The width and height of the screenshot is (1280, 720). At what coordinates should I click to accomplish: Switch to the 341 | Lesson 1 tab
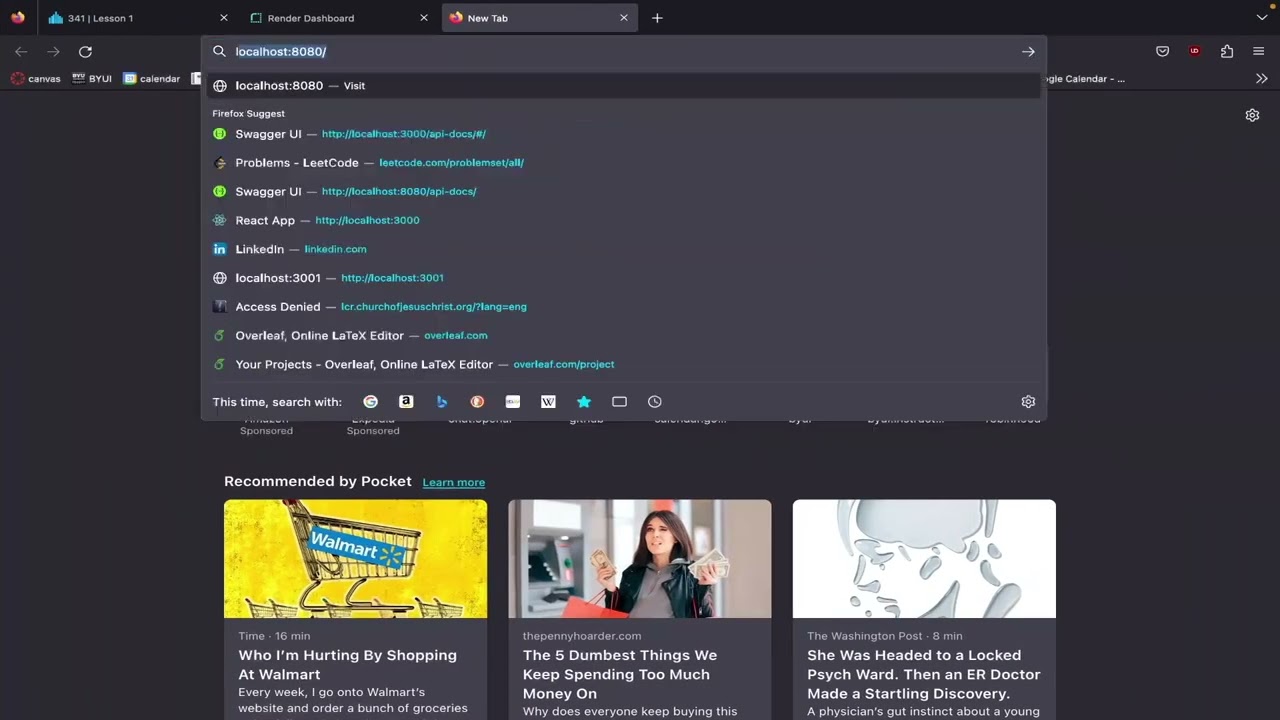click(138, 18)
